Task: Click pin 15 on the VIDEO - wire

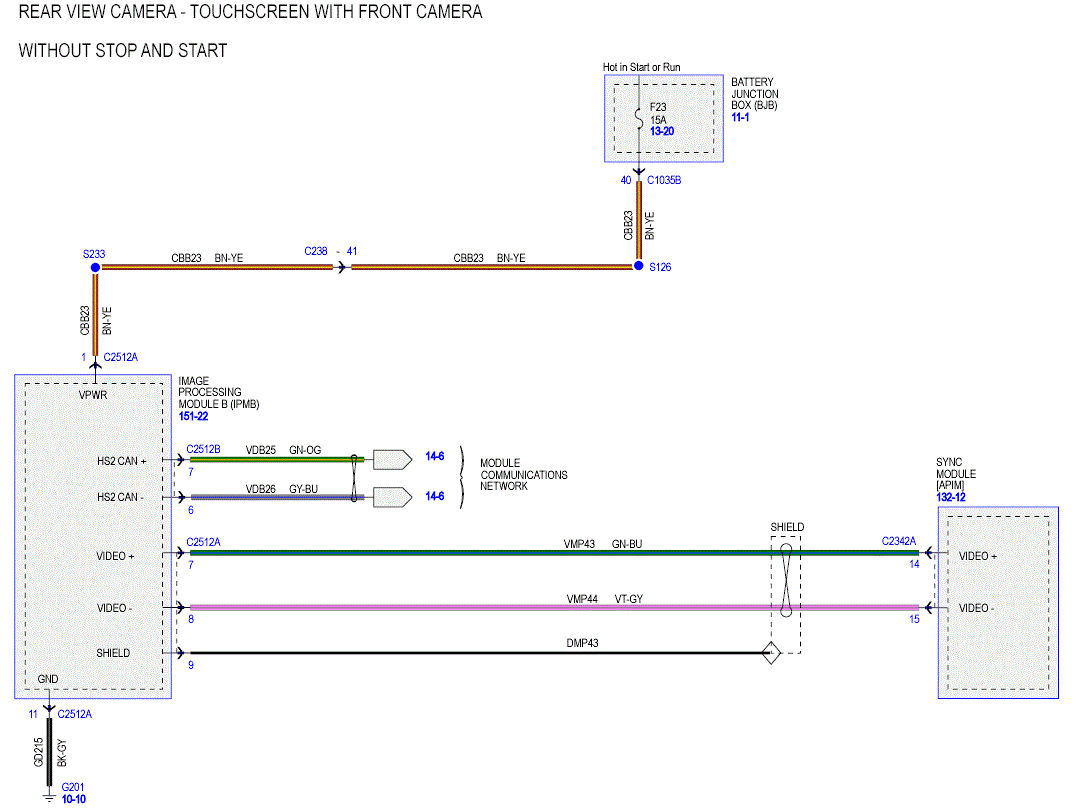Action: pos(914,620)
